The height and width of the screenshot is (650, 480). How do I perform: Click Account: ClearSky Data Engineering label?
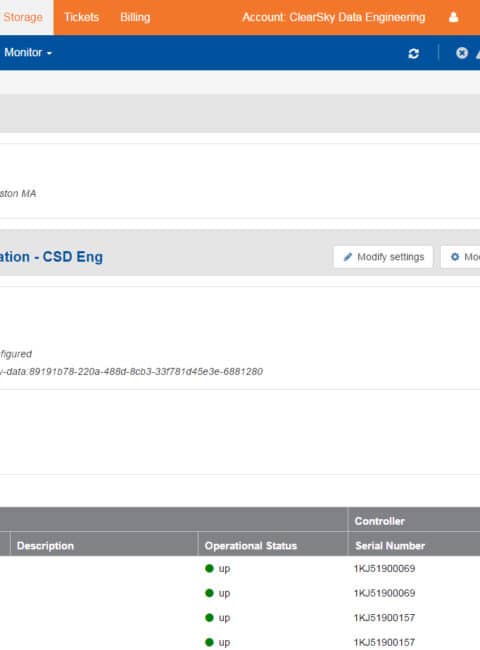tap(334, 17)
